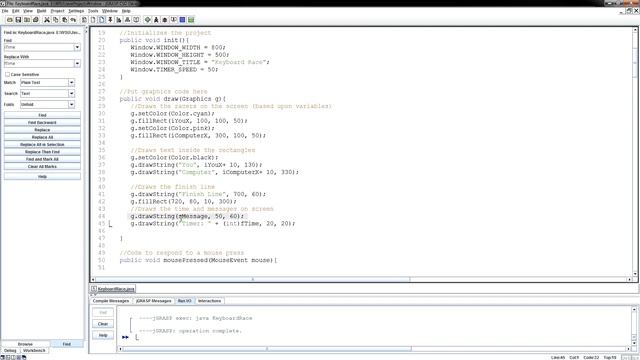This screenshot has width=640, height=360.
Task: Open the Project menu
Action: coord(57,11)
